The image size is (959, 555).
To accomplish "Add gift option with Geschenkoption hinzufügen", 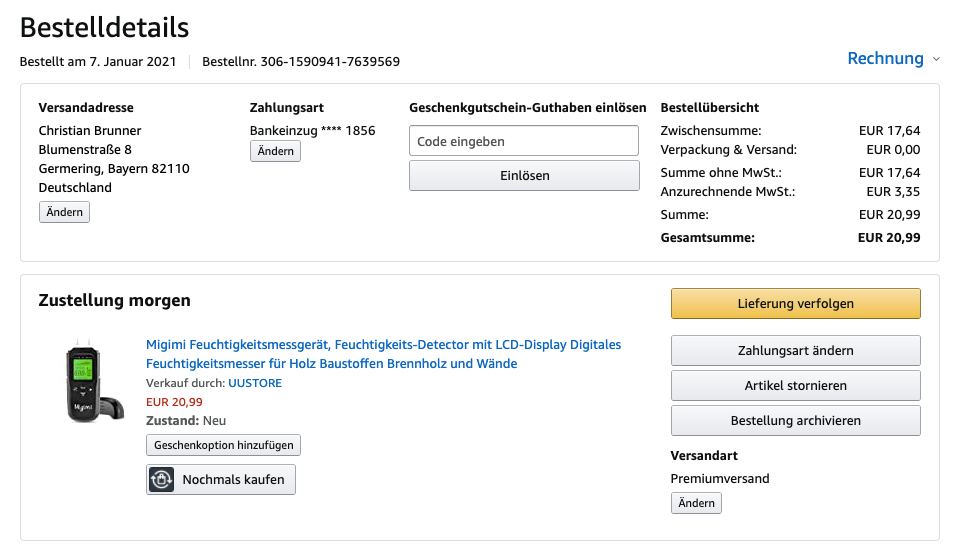I will (223, 445).
